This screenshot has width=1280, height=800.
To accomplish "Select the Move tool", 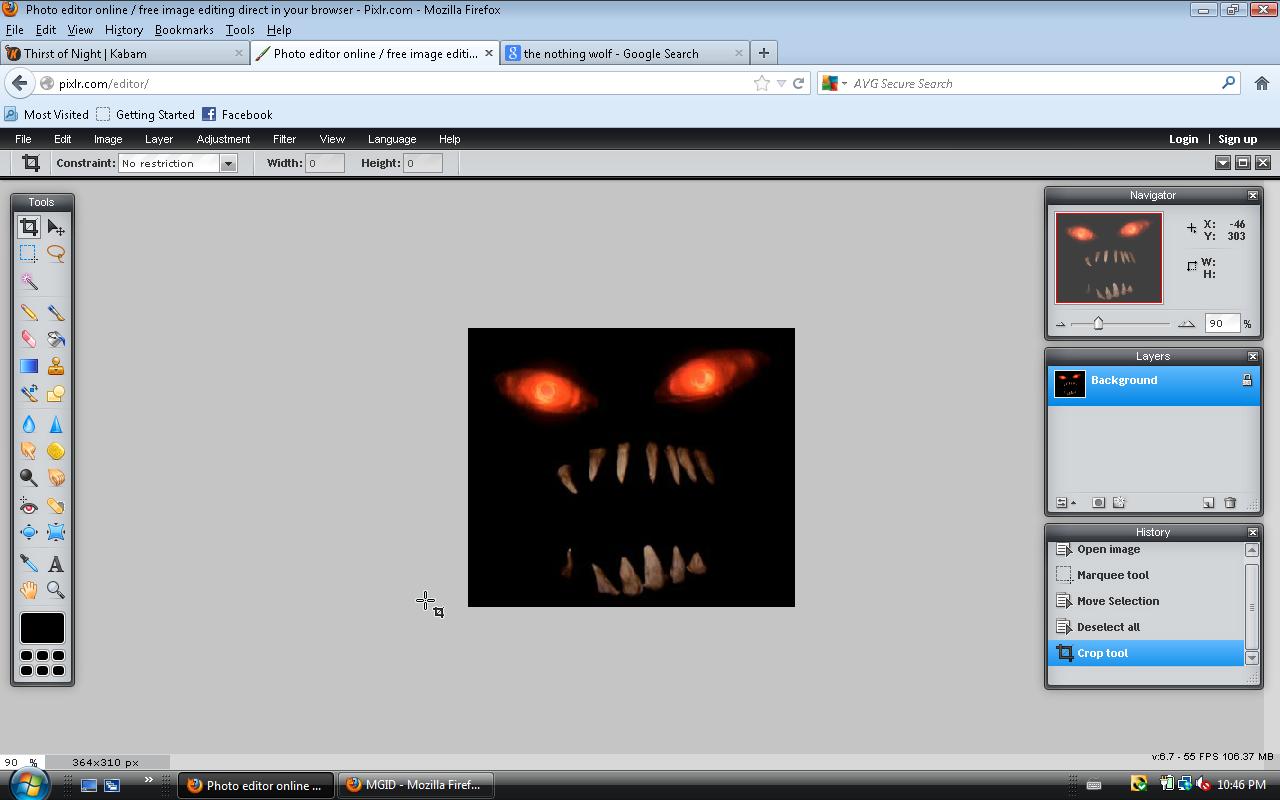I will 56,227.
